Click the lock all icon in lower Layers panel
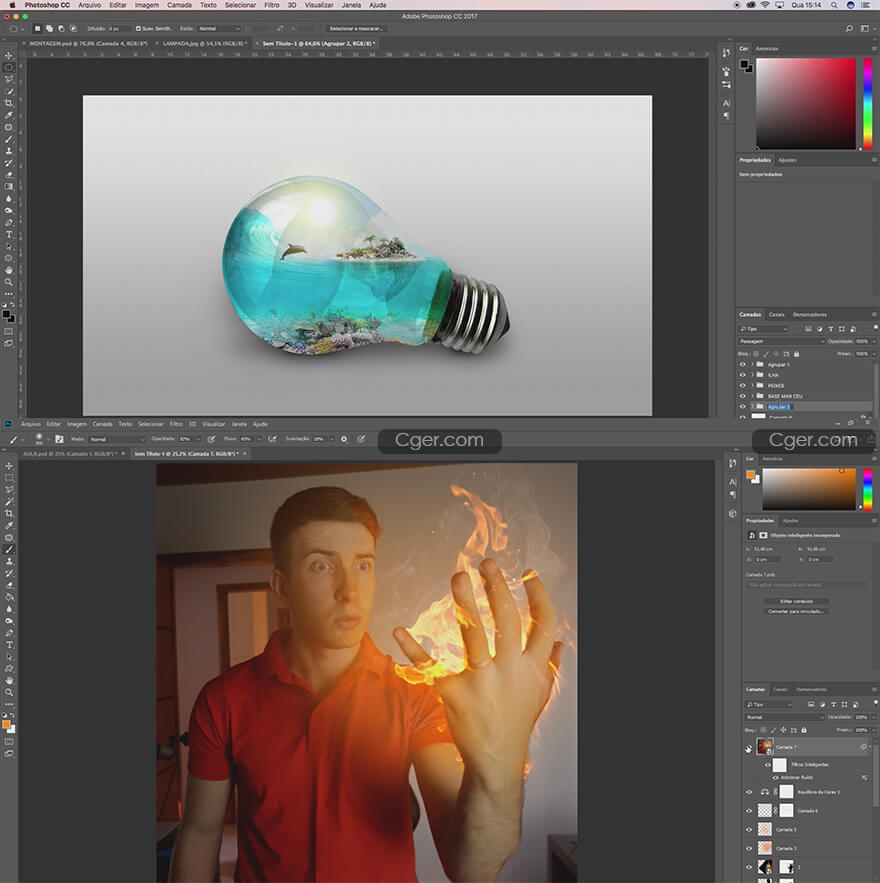The width and height of the screenshot is (880, 883). (803, 730)
